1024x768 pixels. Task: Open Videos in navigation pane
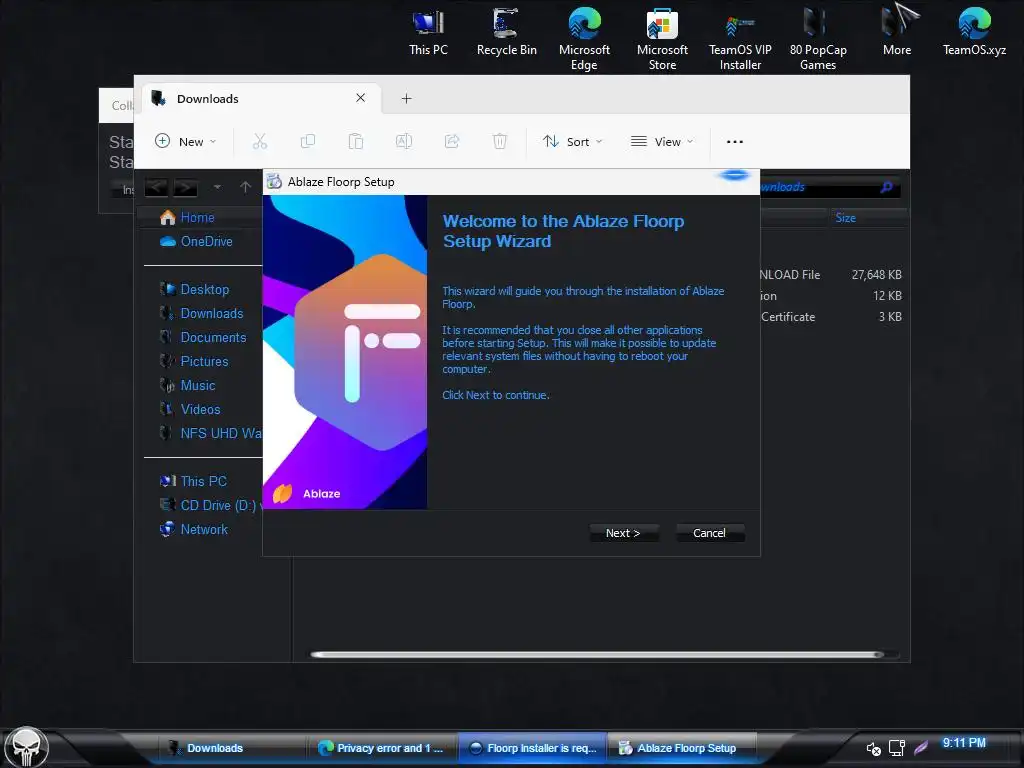point(191,409)
